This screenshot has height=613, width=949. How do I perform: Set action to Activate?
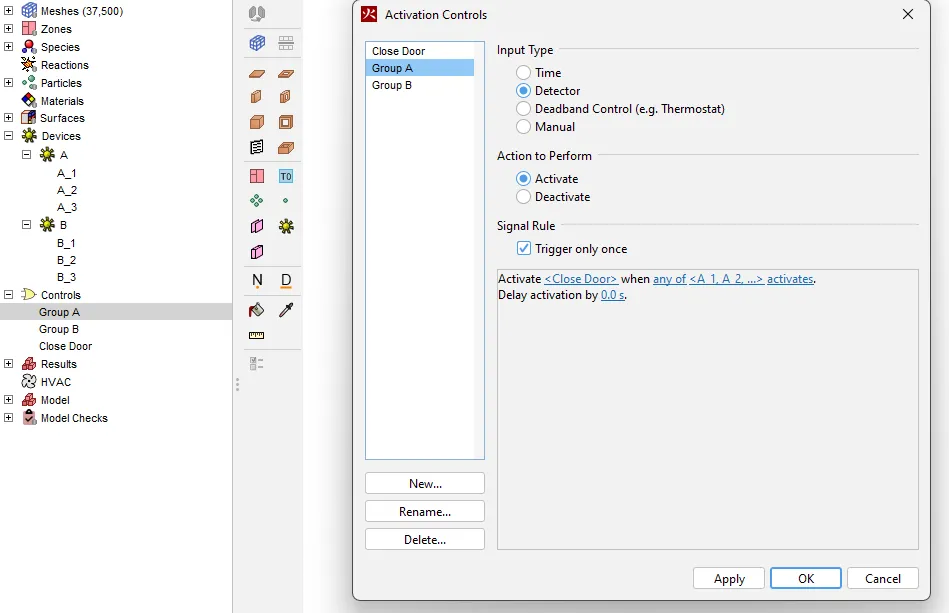(x=524, y=179)
